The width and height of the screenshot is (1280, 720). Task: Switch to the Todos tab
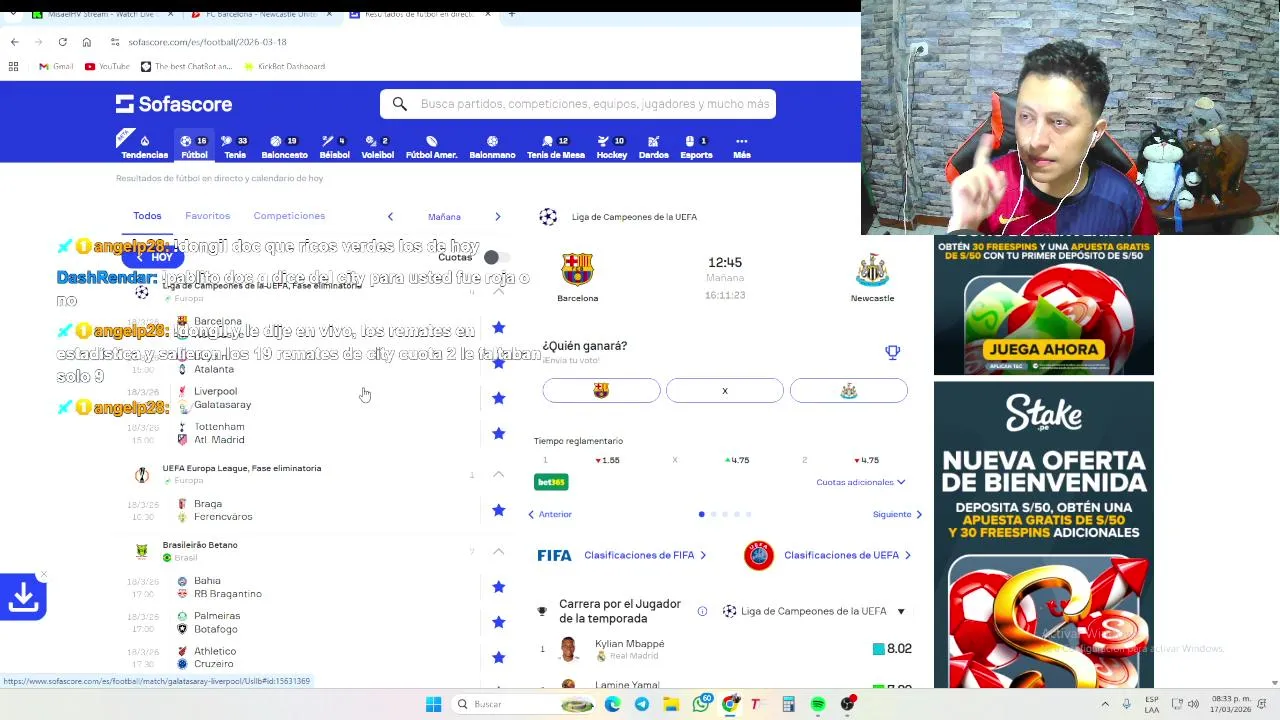[x=147, y=216]
